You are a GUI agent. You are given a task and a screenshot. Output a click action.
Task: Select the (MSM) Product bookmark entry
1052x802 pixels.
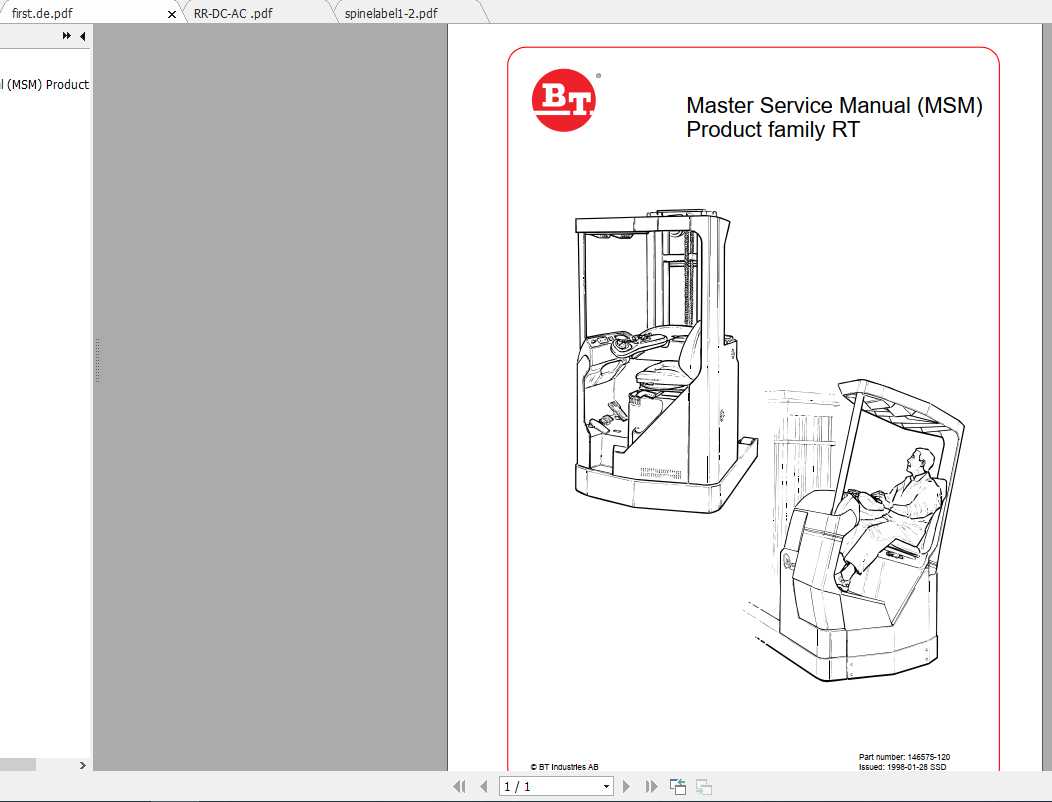[x=45, y=84]
